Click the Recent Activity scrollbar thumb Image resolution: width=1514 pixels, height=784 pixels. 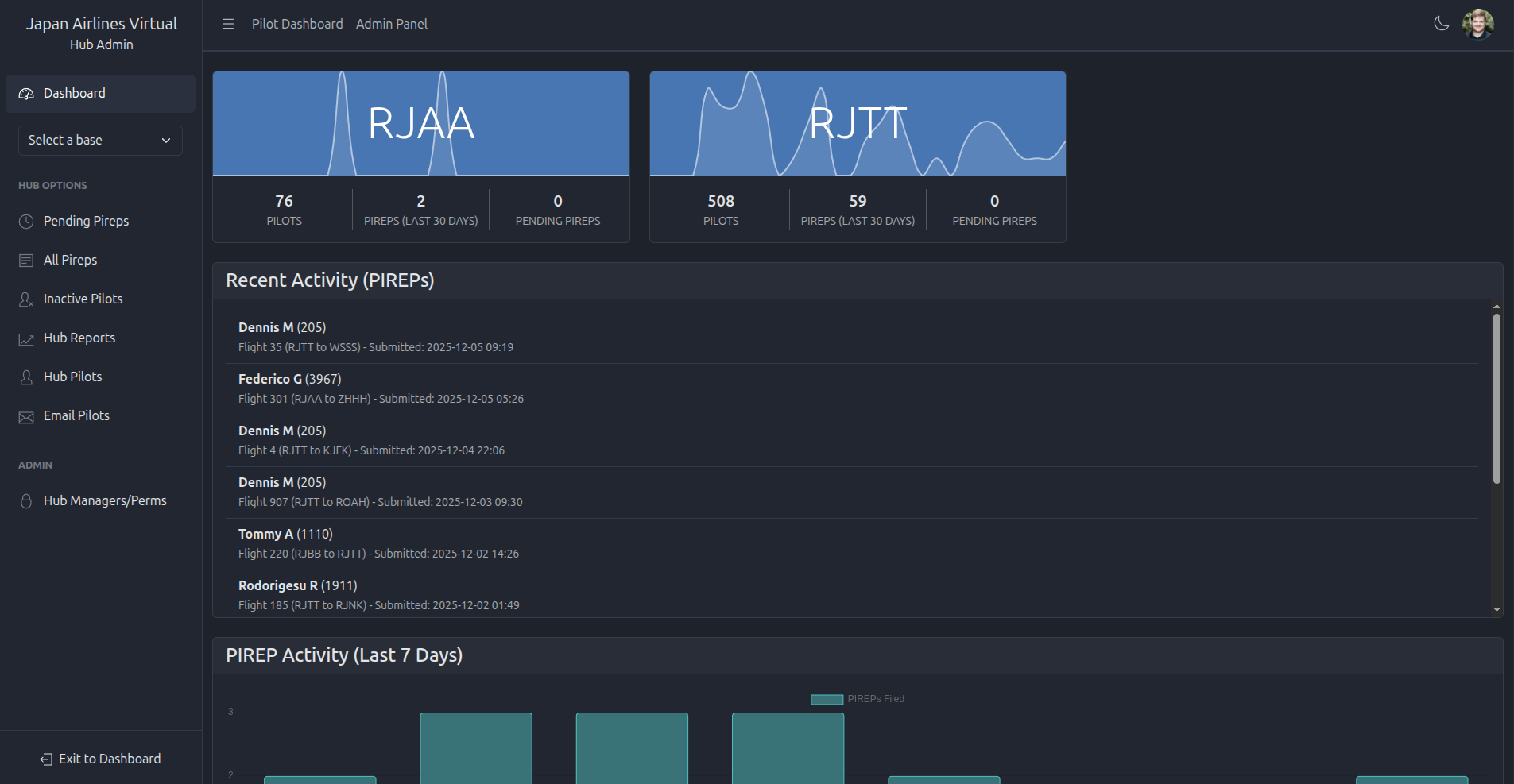coord(1497,399)
